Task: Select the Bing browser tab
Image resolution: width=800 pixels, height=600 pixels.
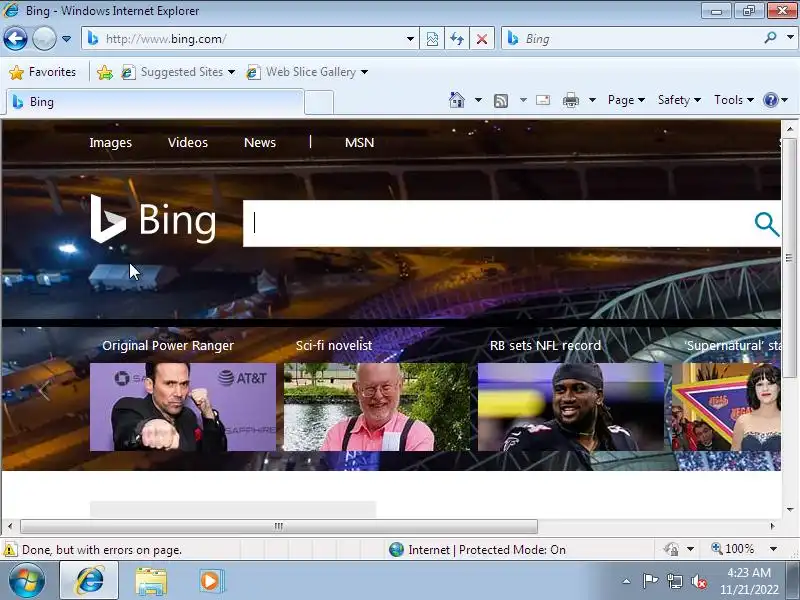Action: pos(155,102)
